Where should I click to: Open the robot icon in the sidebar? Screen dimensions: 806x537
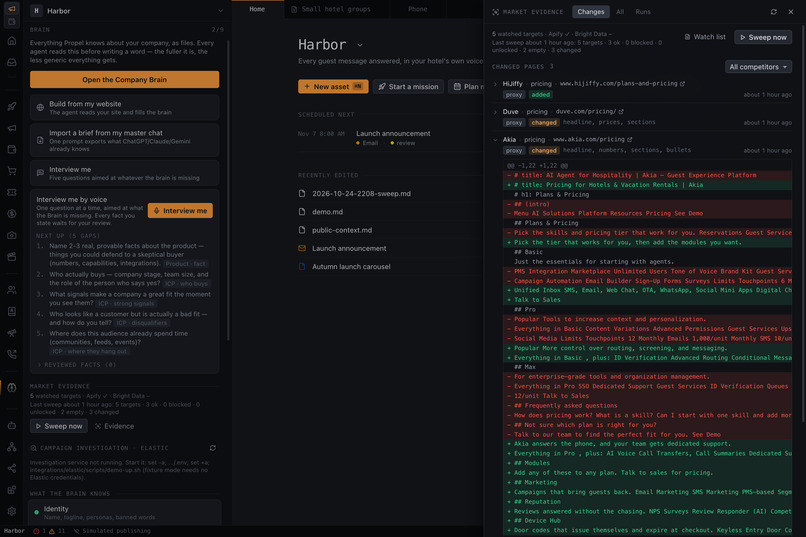click(12, 425)
